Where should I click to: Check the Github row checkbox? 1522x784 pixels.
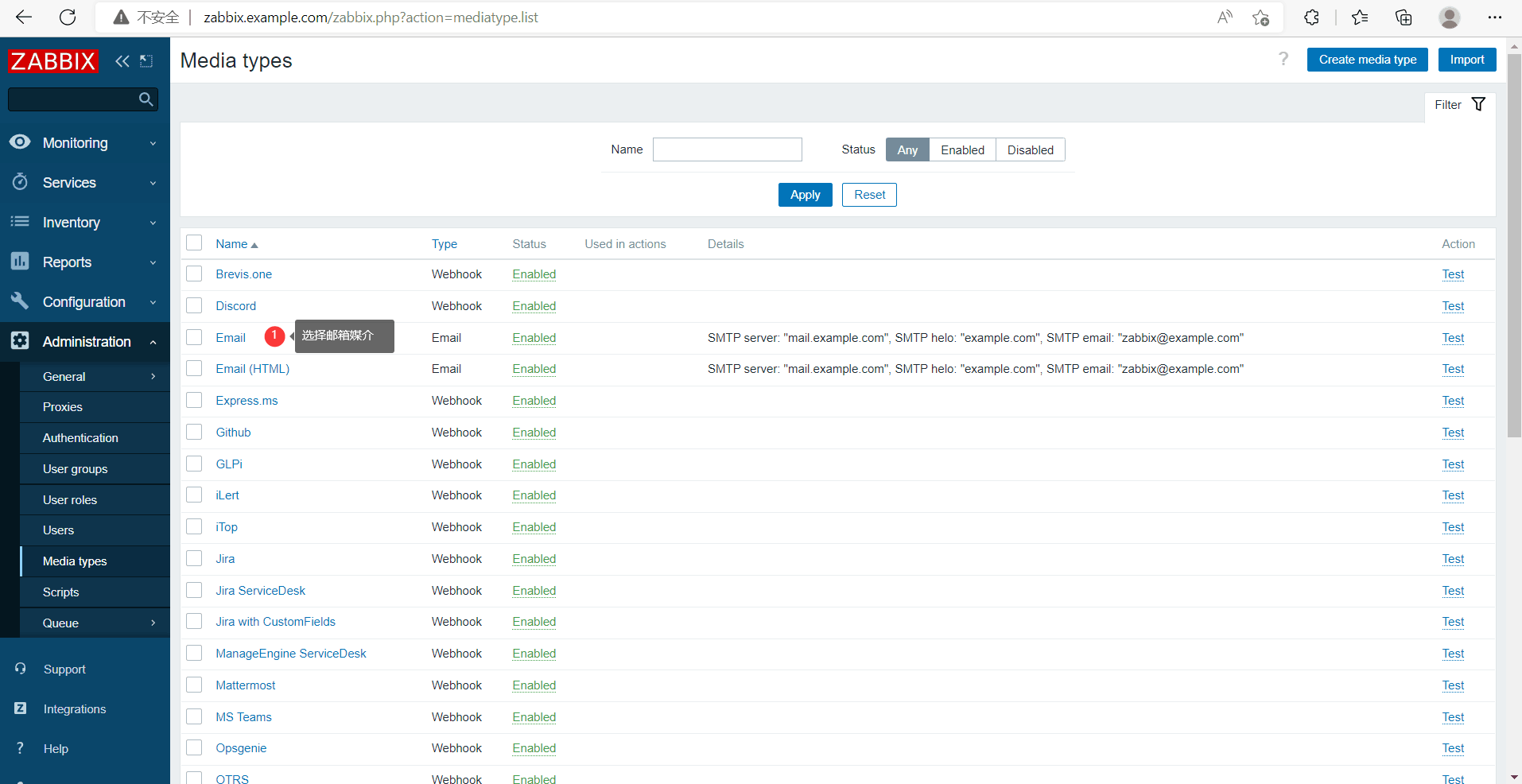click(194, 432)
